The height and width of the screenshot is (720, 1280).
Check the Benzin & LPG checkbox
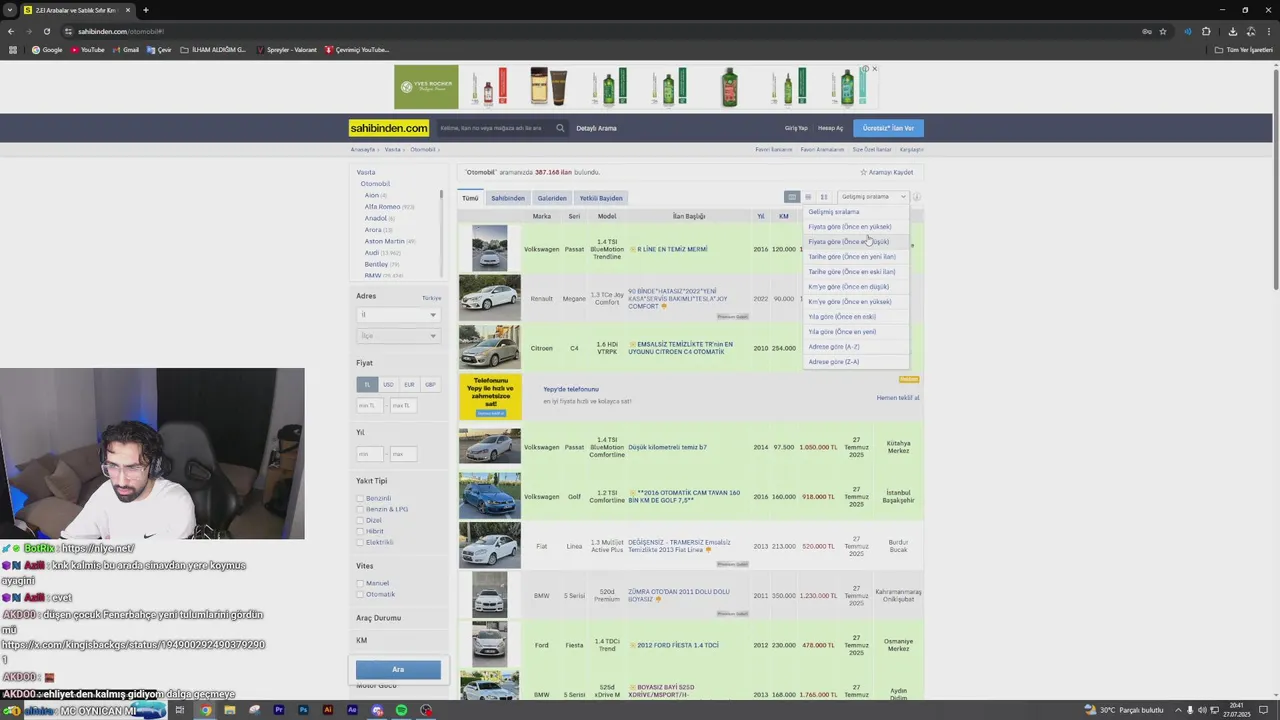coord(360,509)
